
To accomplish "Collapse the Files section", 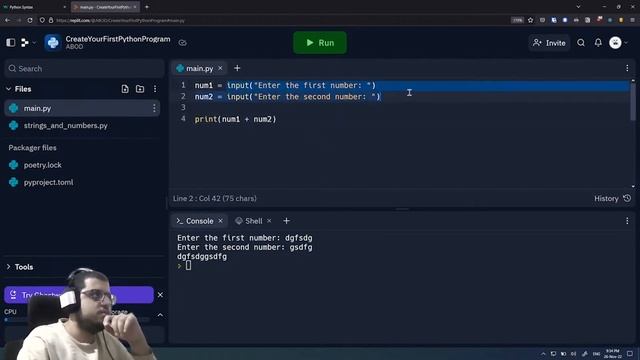I will (9, 89).
